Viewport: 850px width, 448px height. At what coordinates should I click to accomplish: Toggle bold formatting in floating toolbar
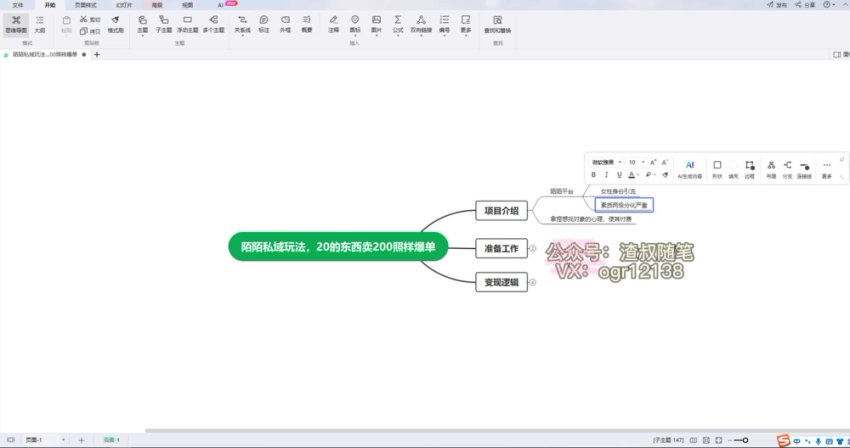594,175
